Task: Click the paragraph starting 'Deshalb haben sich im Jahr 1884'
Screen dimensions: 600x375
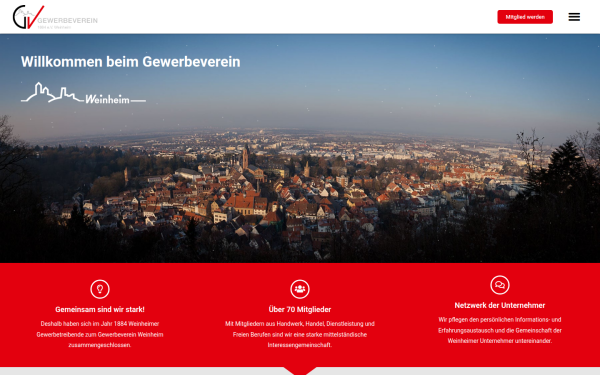Action: pos(100,334)
